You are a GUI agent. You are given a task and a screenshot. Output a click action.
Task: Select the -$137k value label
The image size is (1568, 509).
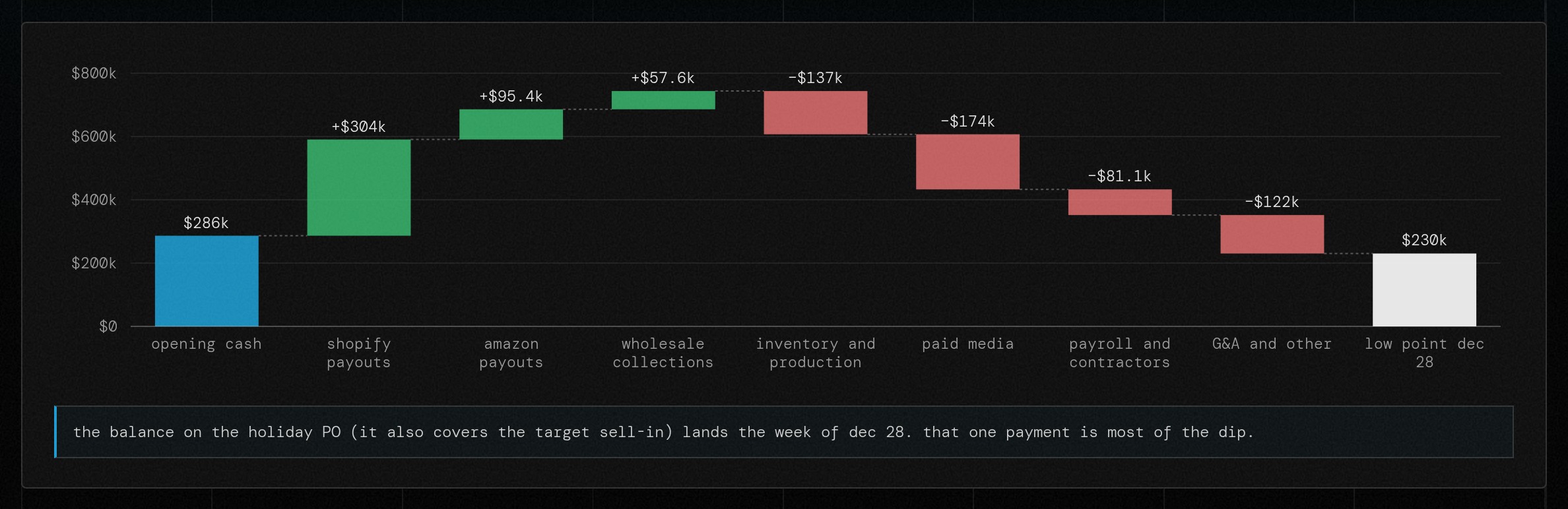point(815,78)
